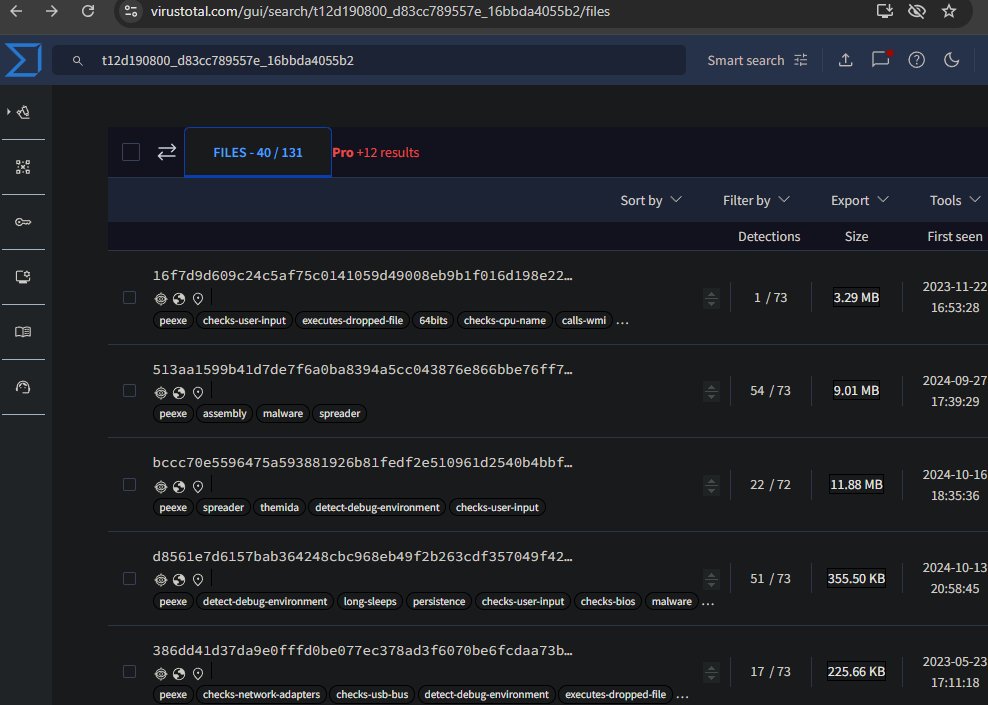Open the Sort by dropdown
Viewport: 988px width, 705px height.
coord(651,200)
